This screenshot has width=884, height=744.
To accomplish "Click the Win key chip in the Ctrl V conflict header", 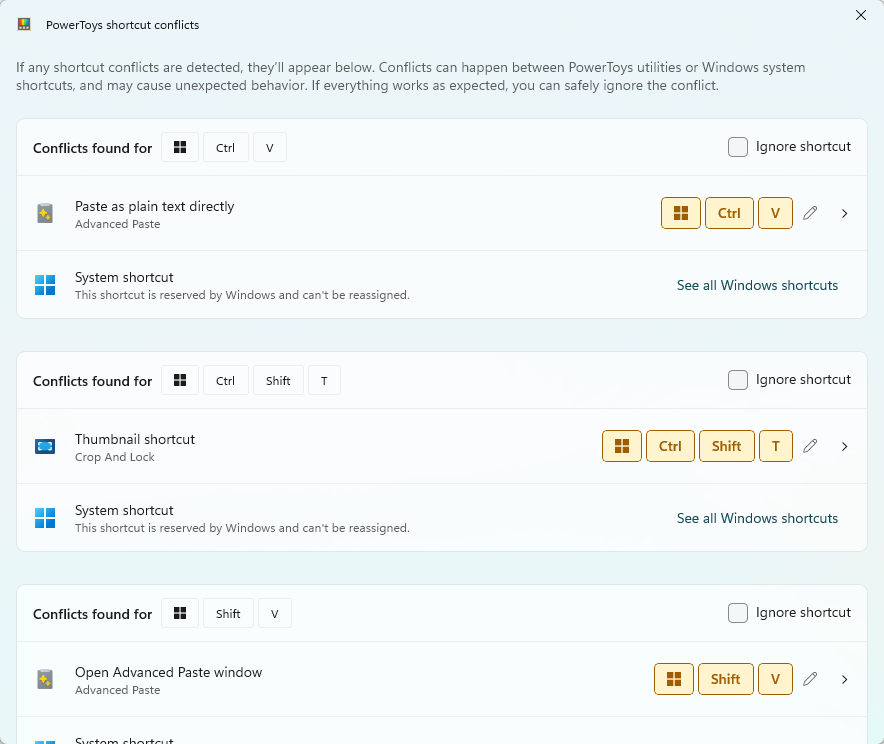I will click(x=179, y=147).
